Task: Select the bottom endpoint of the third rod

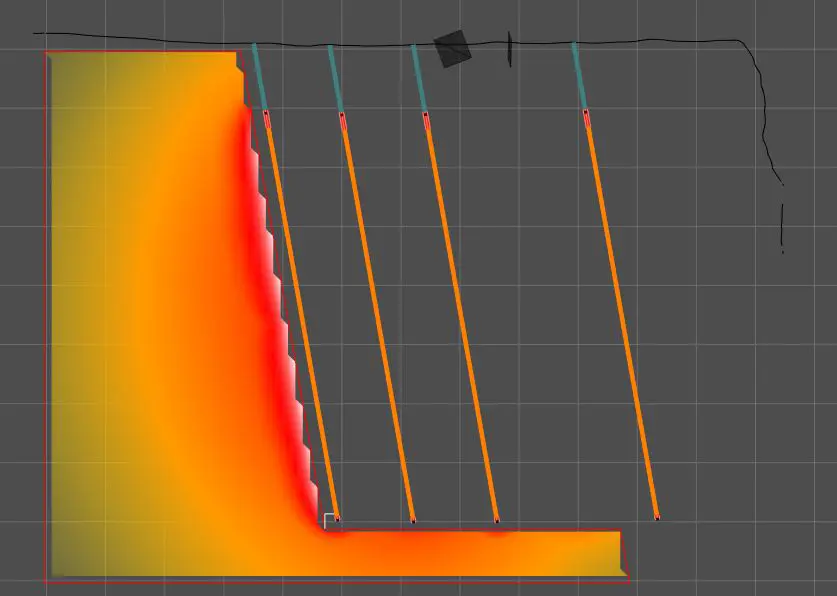Action: [x=497, y=519]
